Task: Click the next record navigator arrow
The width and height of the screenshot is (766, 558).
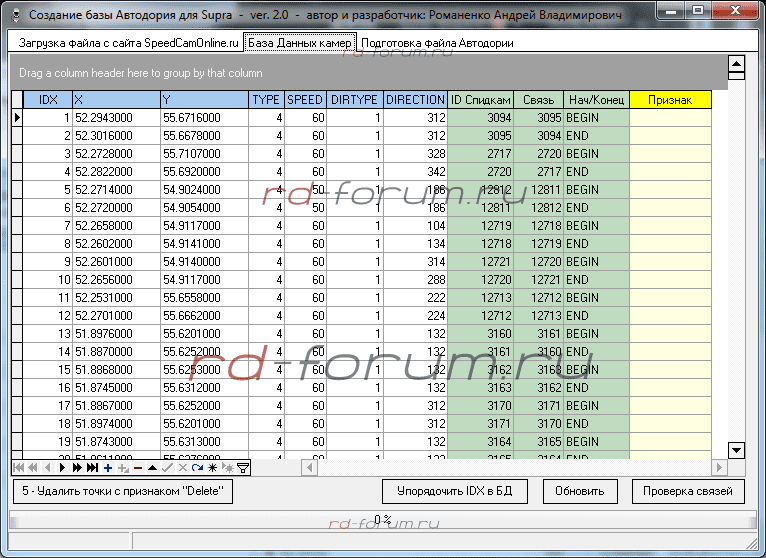Action: coord(62,467)
